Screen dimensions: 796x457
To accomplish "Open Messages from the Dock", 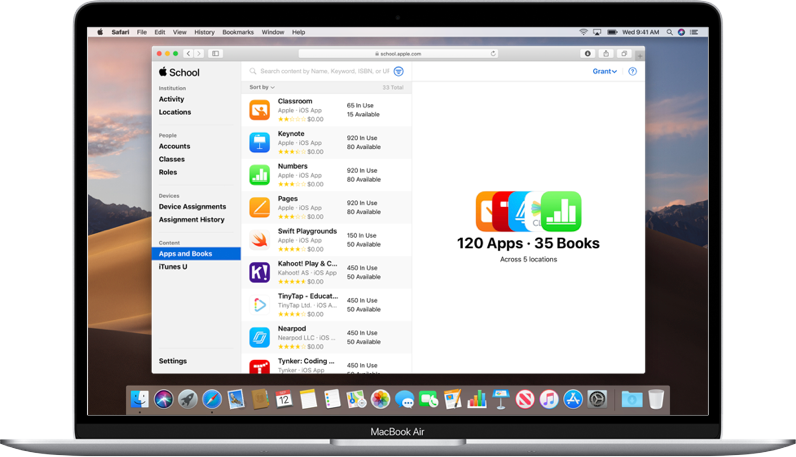I will tap(405, 400).
